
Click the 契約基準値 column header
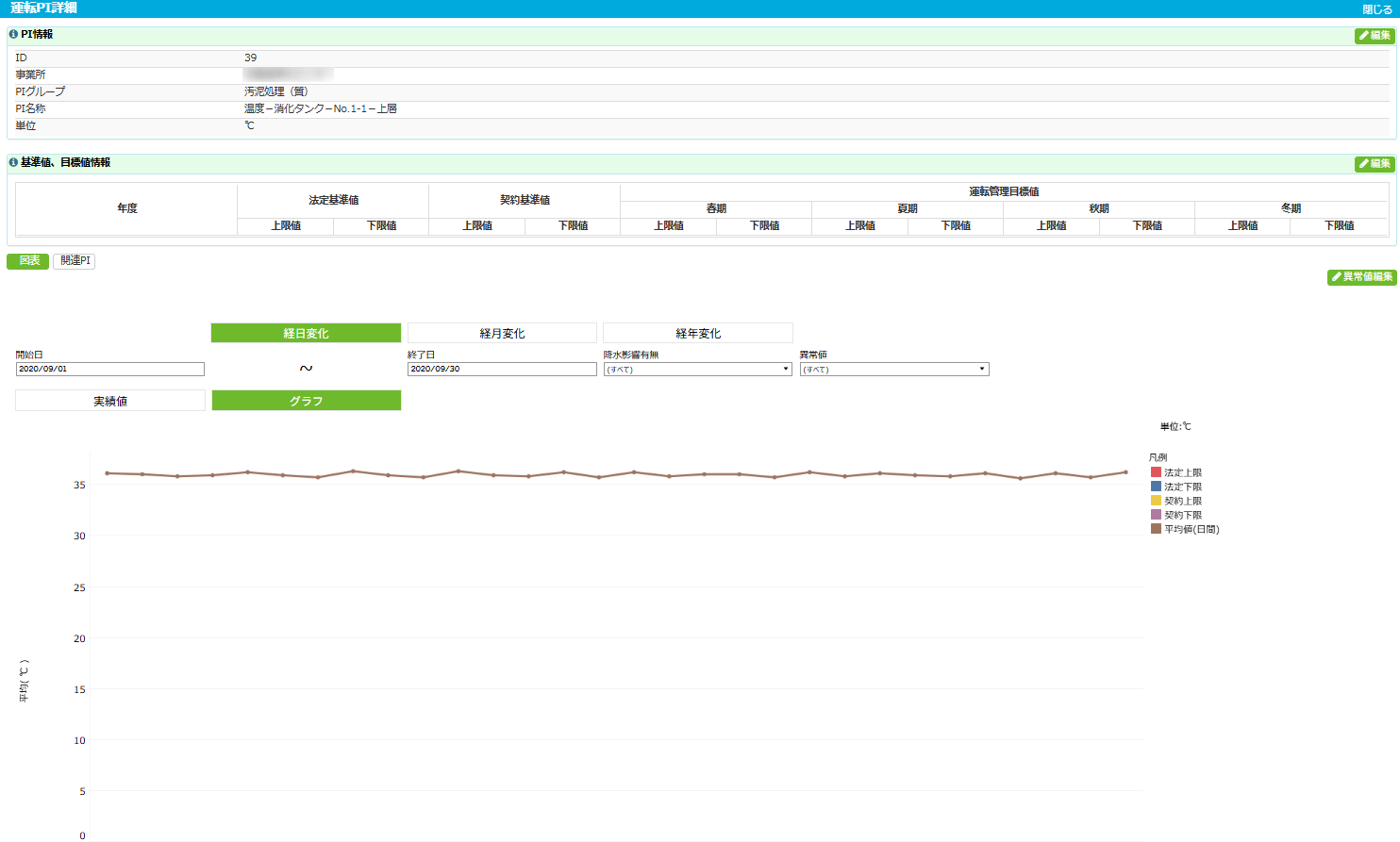pos(525,200)
